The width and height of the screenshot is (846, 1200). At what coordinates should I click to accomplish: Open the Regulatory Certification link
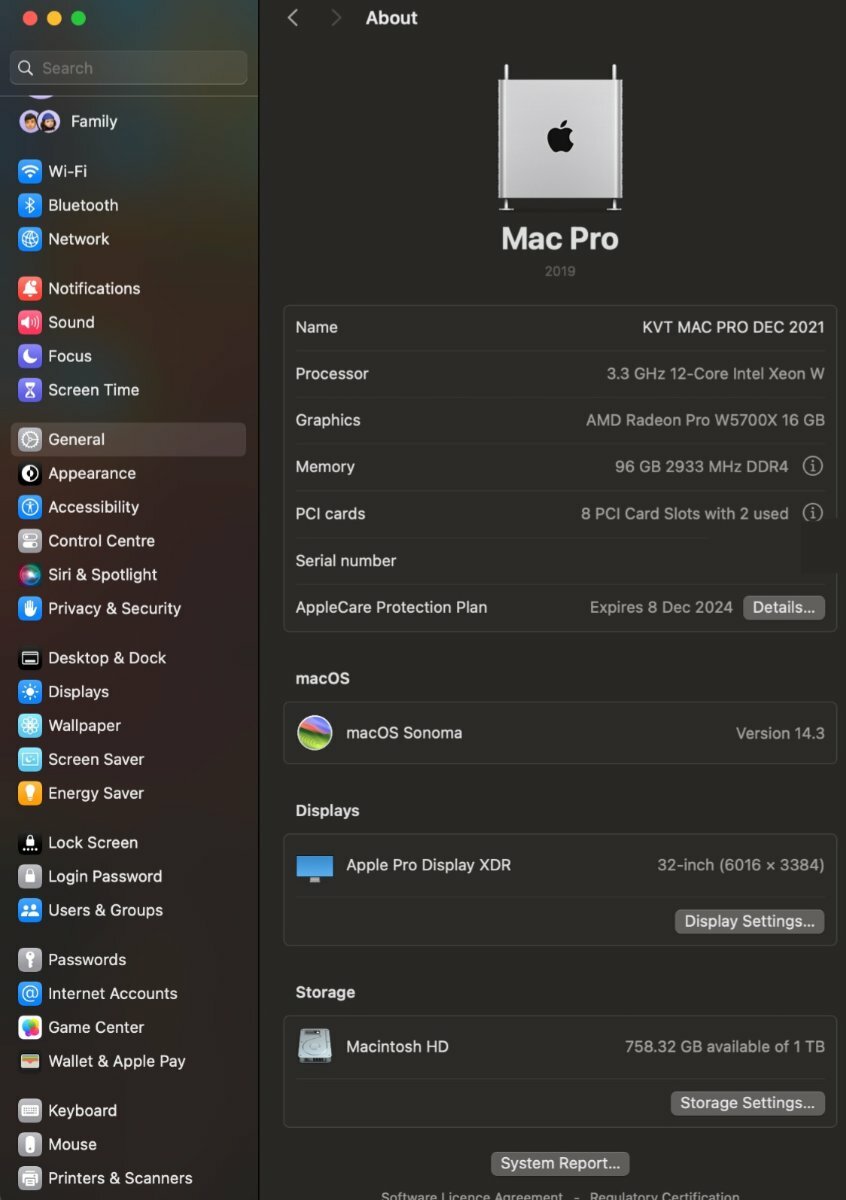pos(664,1196)
